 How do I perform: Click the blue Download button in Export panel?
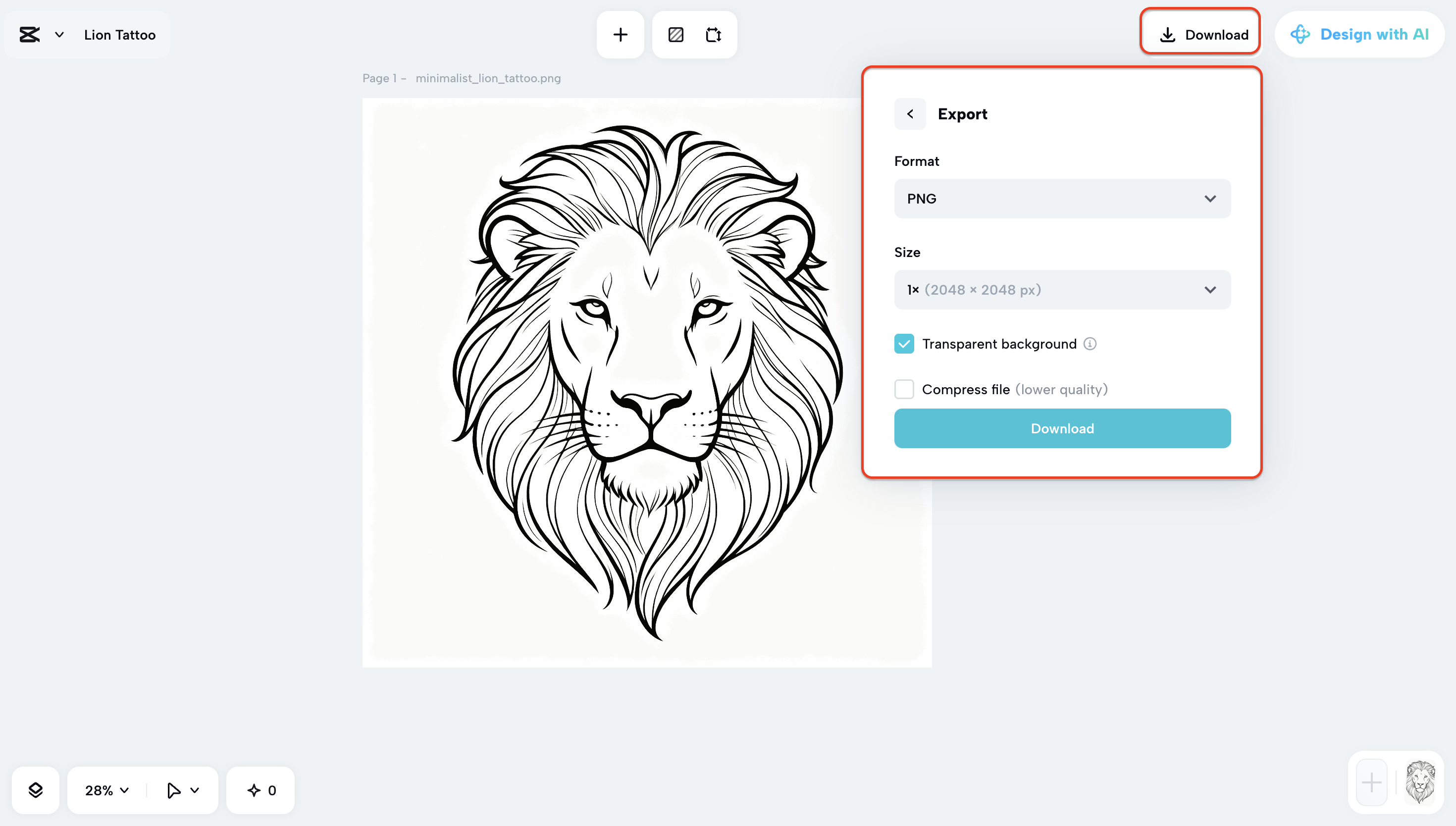pos(1062,428)
